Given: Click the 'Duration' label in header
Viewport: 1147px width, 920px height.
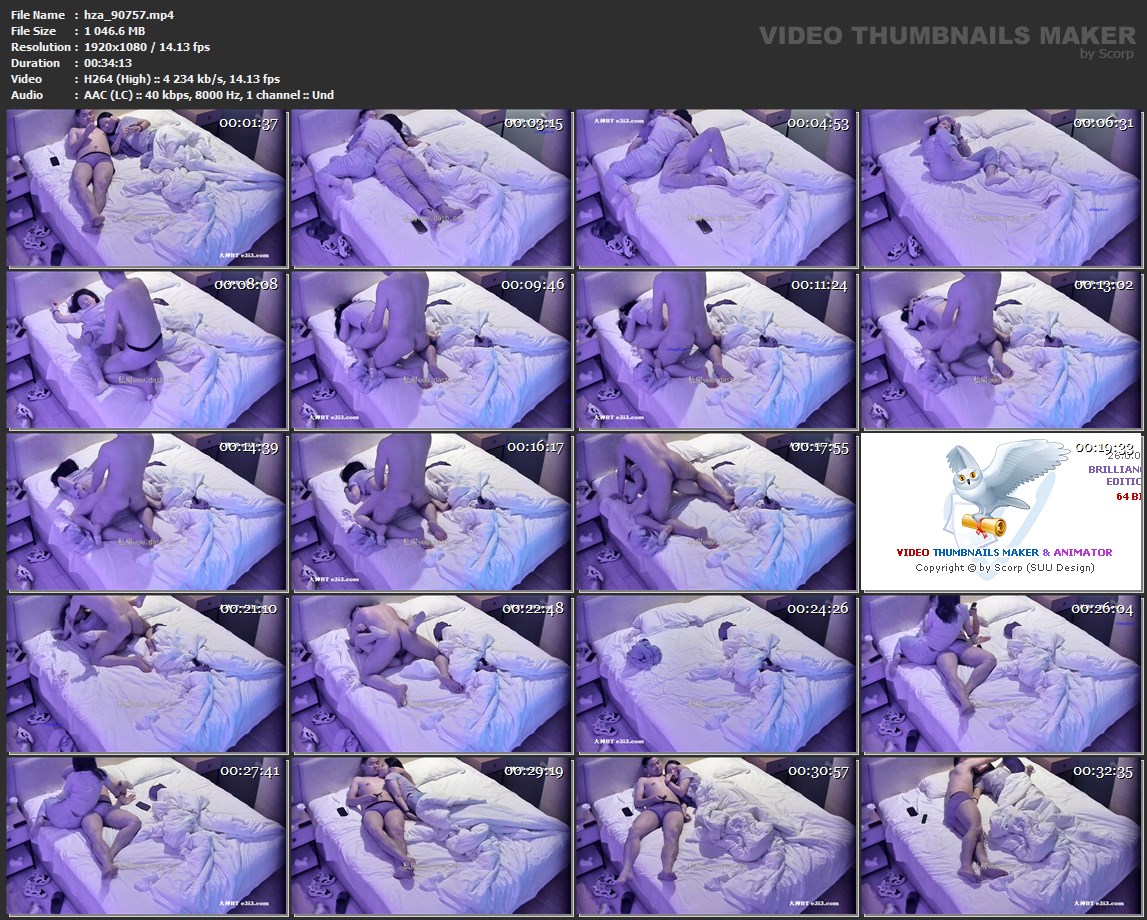Looking at the screenshot, I should [35, 63].
